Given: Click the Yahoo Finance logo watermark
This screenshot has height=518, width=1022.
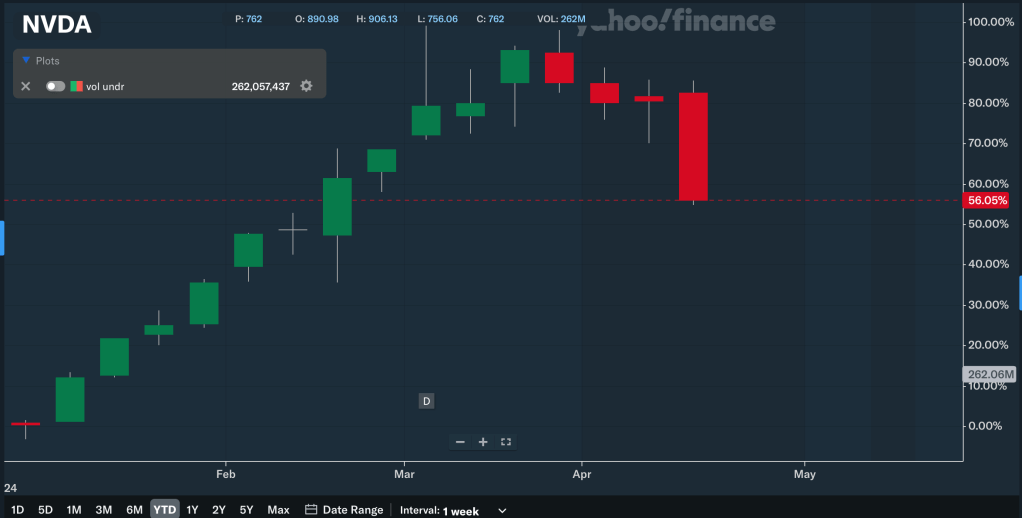Looking at the screenshot, I should coord(690,21).
